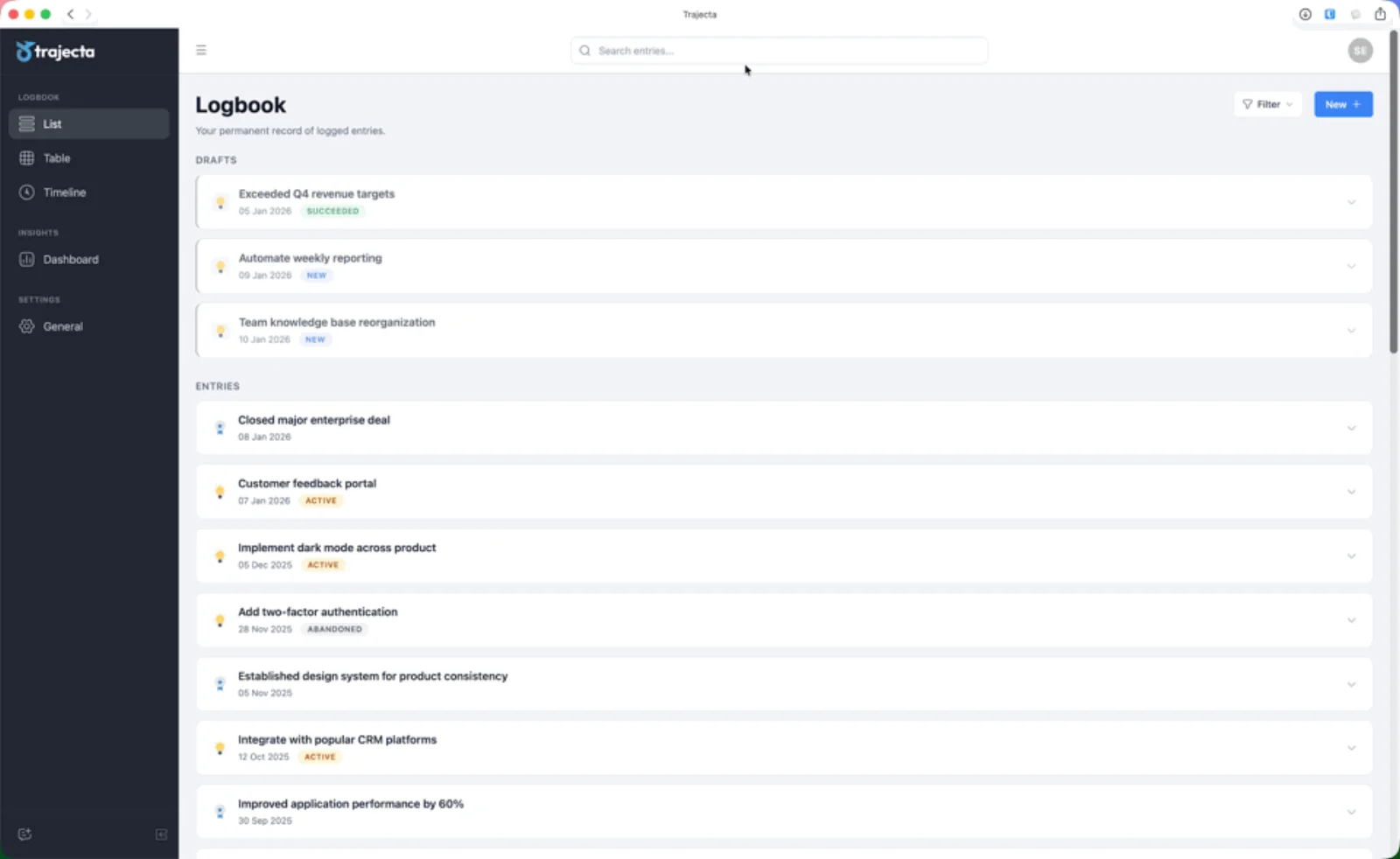Focus the Search entries field
The image size is (1400, 859).
[x=779, y=51]
